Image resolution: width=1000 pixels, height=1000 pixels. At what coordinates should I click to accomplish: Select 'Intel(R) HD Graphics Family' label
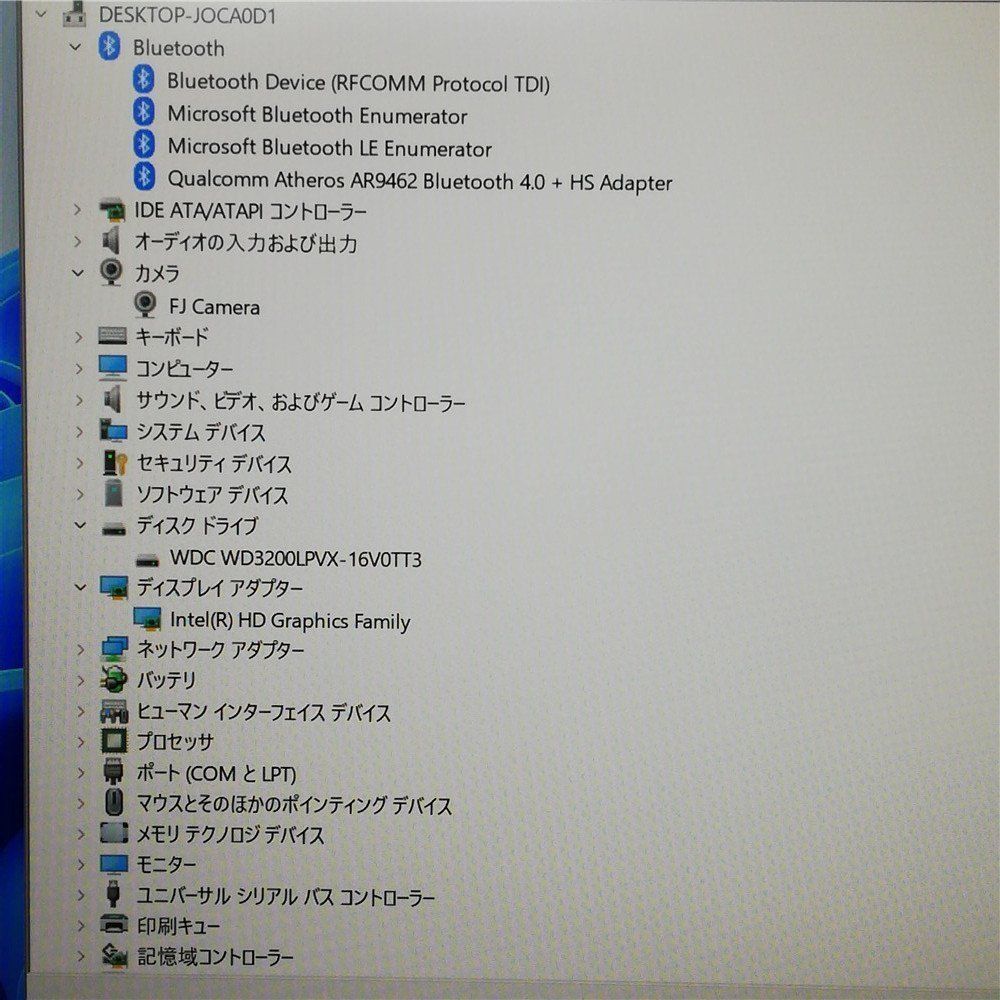coord(290,621)
